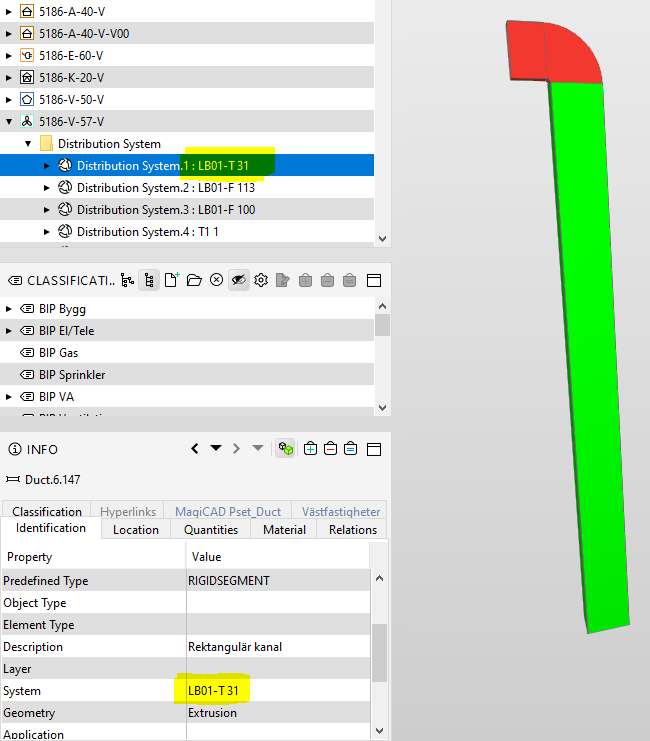Open classification settings gear icon
The height and width of the screenshot is (741, 650).
(261, 280)
